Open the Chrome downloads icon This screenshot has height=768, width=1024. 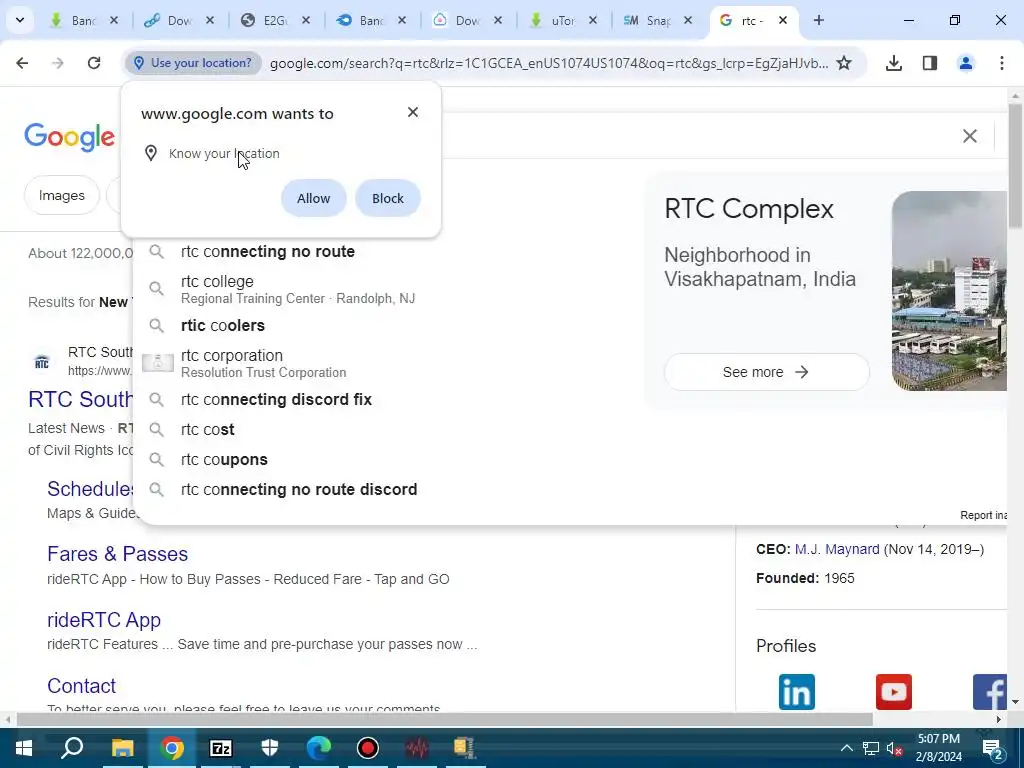point(893,63)
